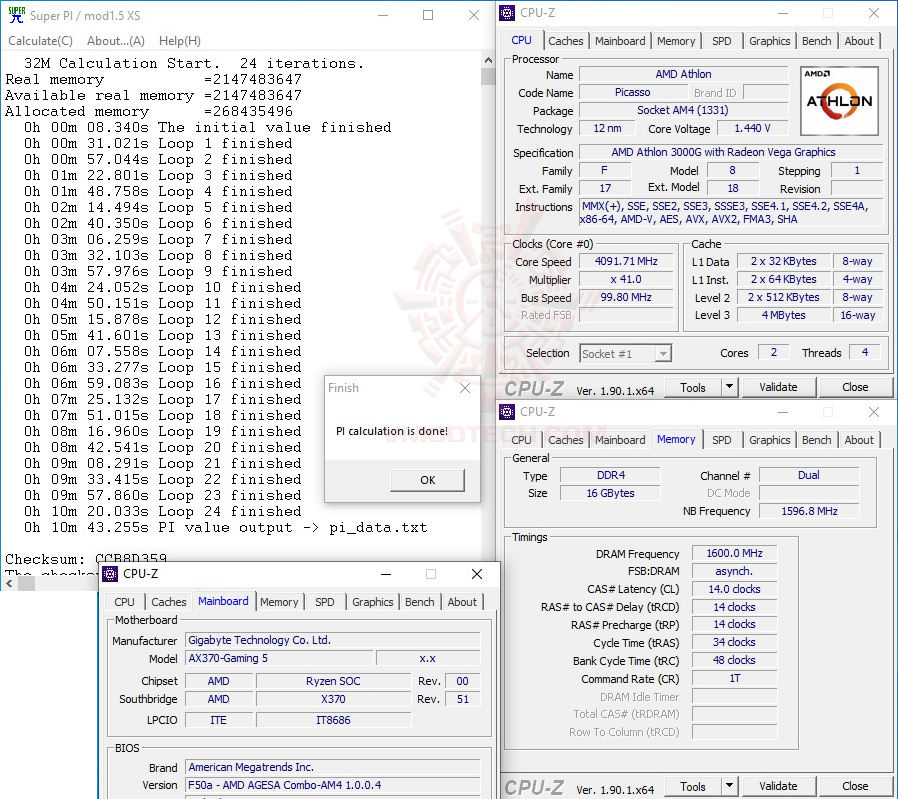This screenshot has width=898, height=799.
Task: Click Bus Speed value 99.80 MHz
Action: (625, 297)
